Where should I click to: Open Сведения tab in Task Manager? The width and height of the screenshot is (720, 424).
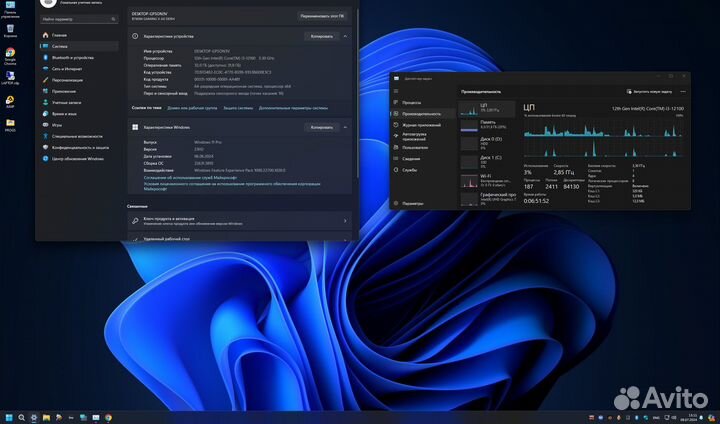422,159
